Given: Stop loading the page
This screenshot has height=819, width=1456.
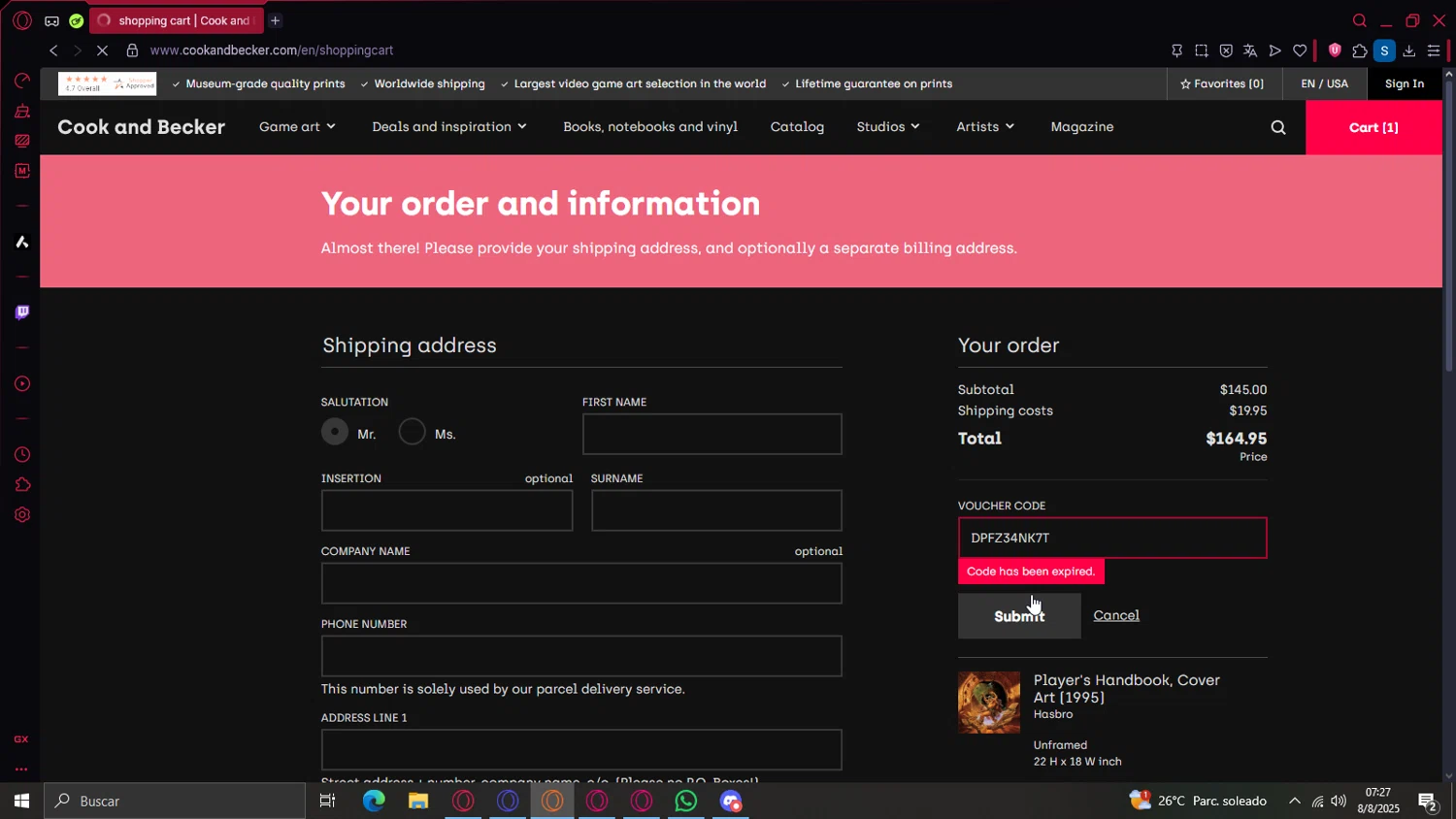Looking at the screenshot, I should pyautogui.click(x=102, y=50).
